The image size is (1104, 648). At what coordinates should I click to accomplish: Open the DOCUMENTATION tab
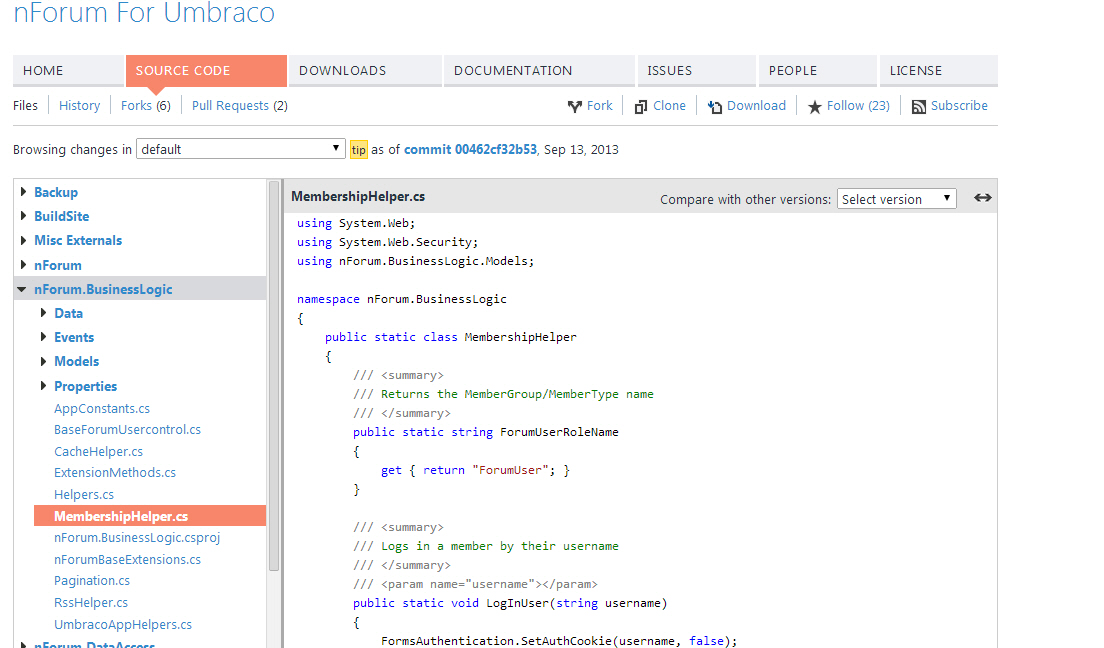[x=539, y=70]
